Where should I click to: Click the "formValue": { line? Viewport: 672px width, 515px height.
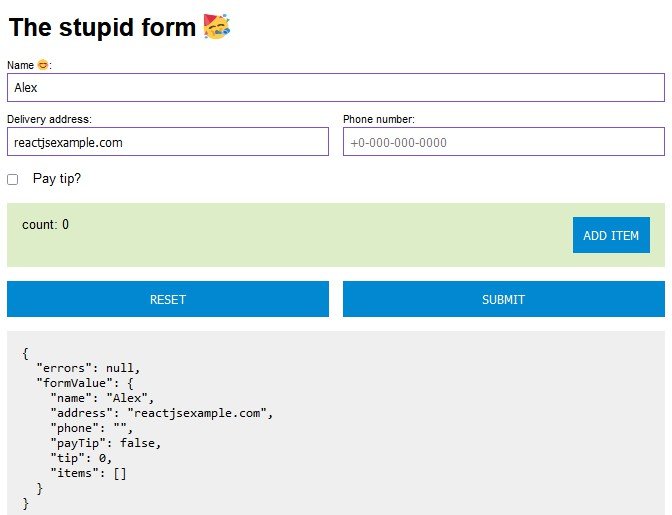[x=85, y=383]
